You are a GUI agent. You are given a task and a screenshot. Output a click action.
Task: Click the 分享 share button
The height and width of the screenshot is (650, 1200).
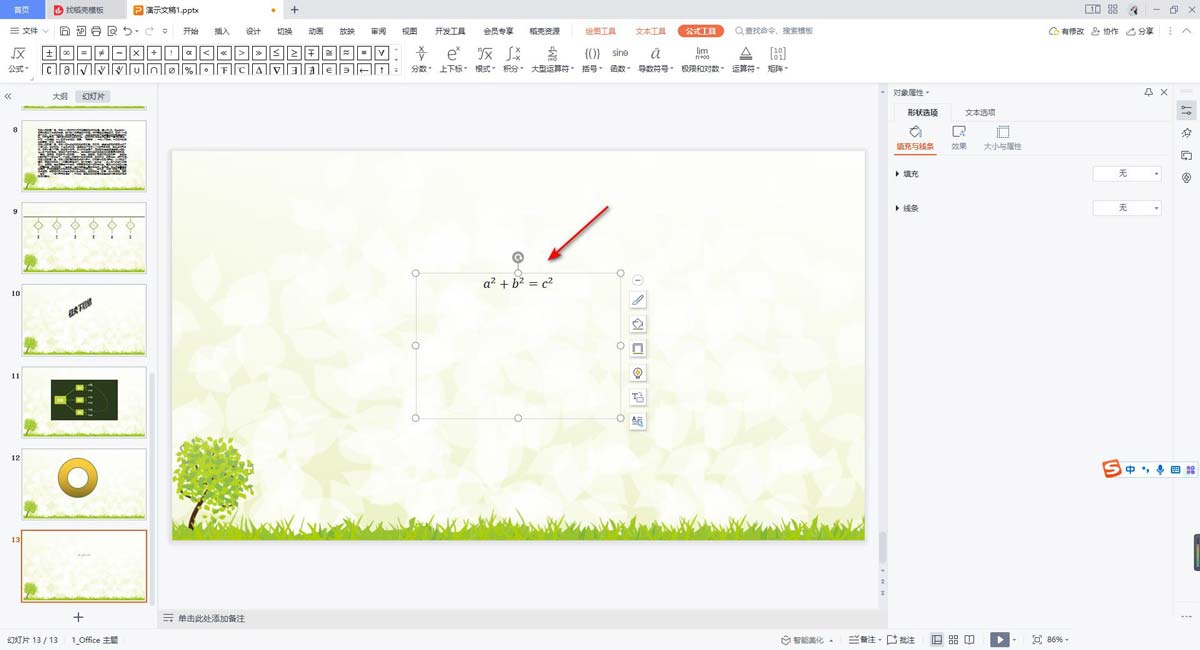(1139, 31)
